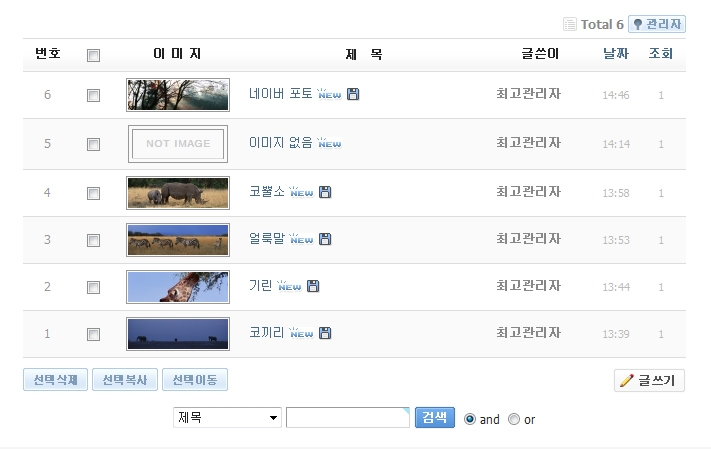The height and width of the screenshot is (449, 711).
Task: Click into the search keyword text box
Action: pyautogui.click(x=347, y=418)
